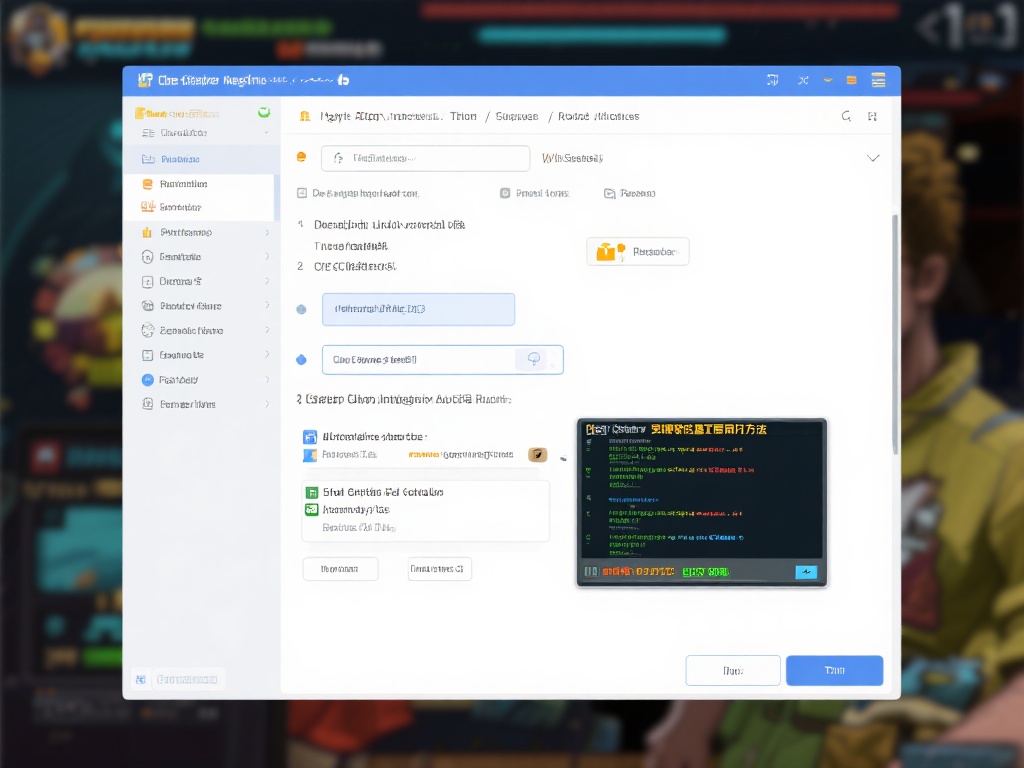The height and width of the screenshot is (768, 1024).
Task: Click the last breadcrumb item in the header path
Action: (x=598, y=116)
